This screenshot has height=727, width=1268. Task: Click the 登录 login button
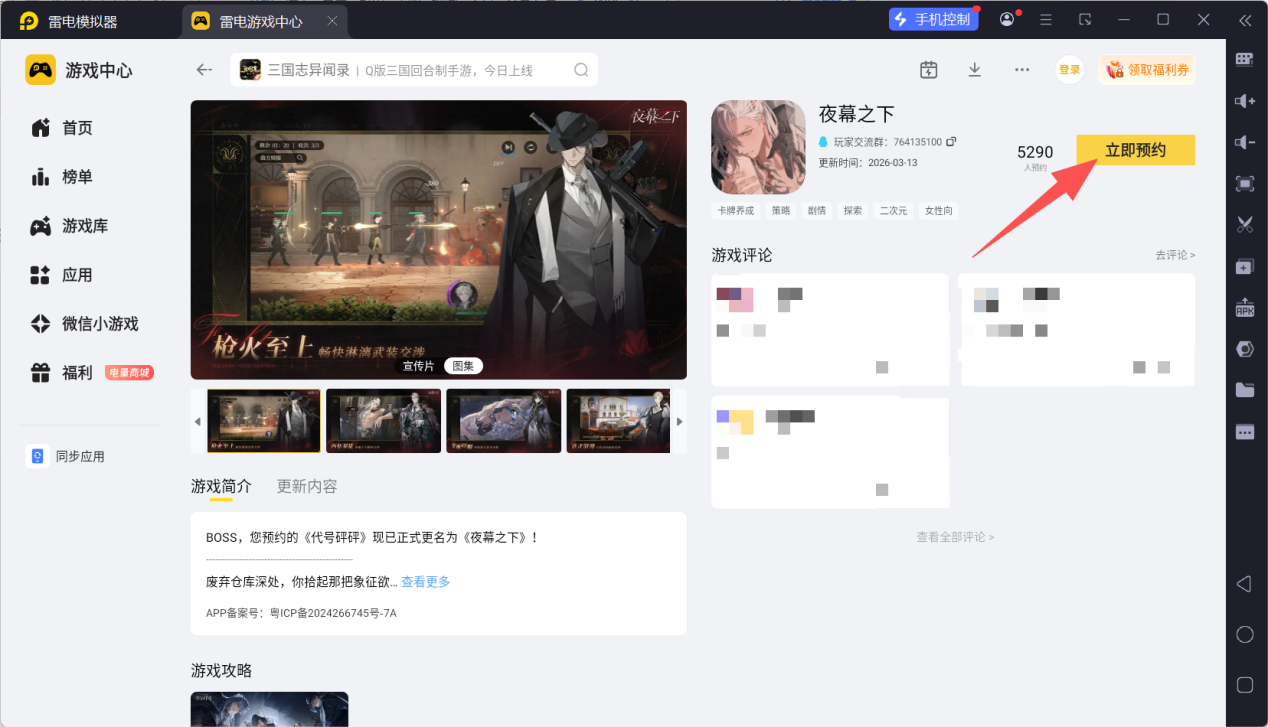coord(1070,70)
